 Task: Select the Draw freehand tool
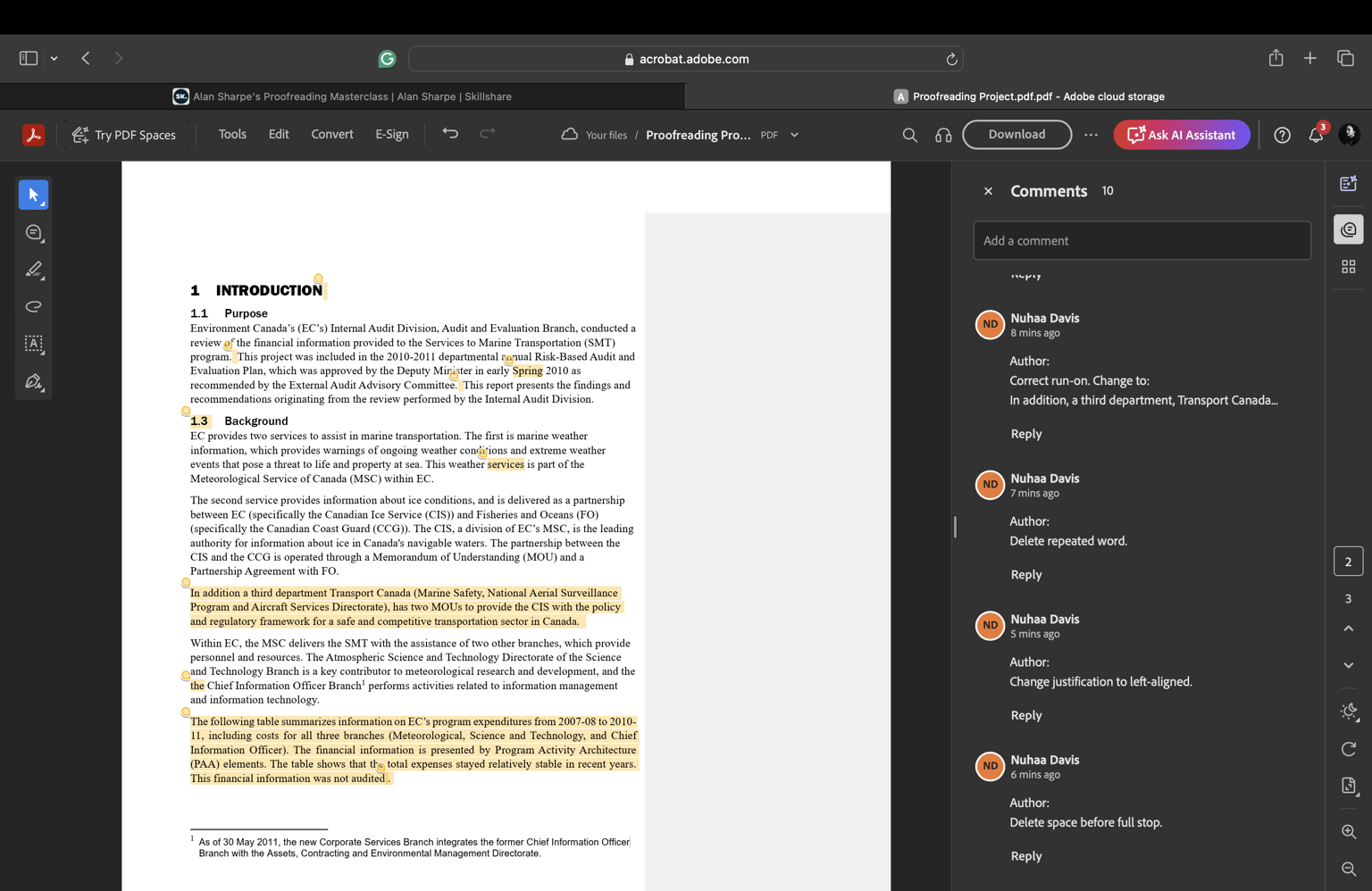coord(34,306)
